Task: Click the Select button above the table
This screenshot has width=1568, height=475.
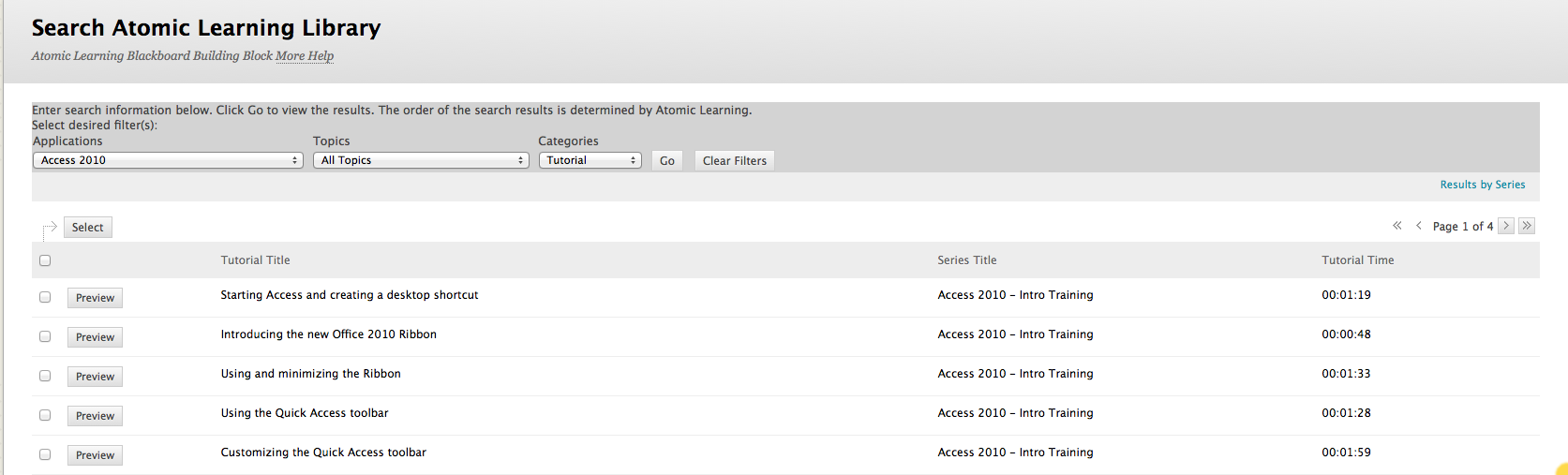Action: (88, 228)
